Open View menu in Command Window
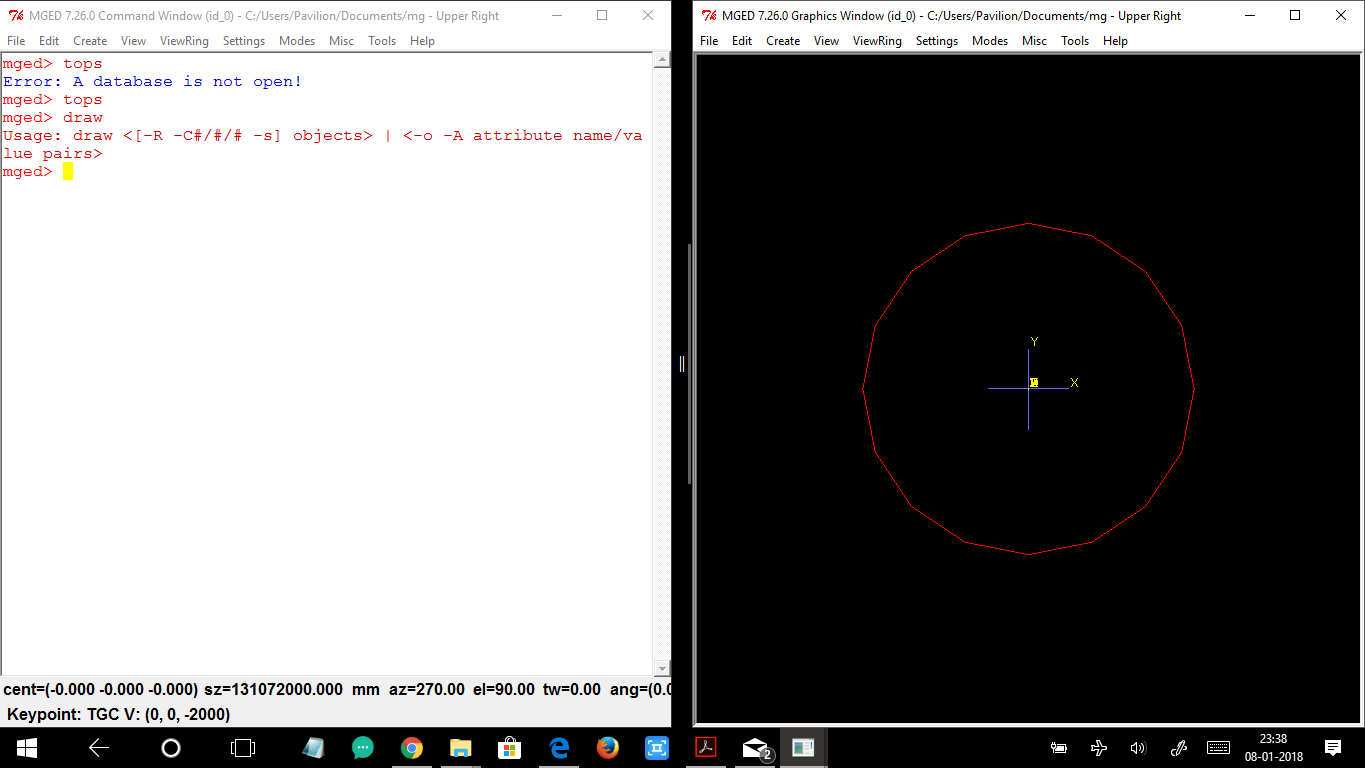 tap(133, 41)
